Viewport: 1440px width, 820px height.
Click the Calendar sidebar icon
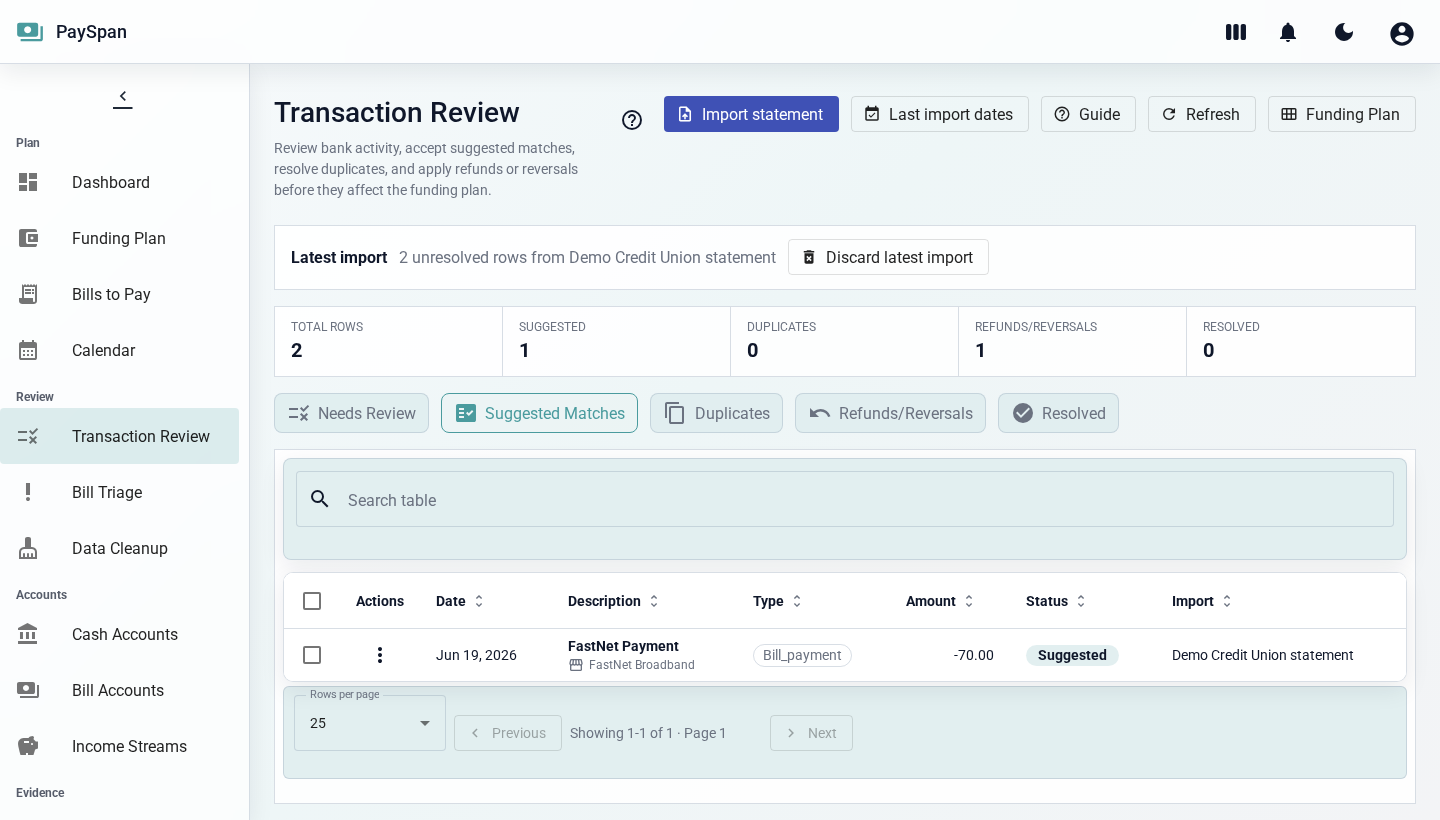(28, 350)
